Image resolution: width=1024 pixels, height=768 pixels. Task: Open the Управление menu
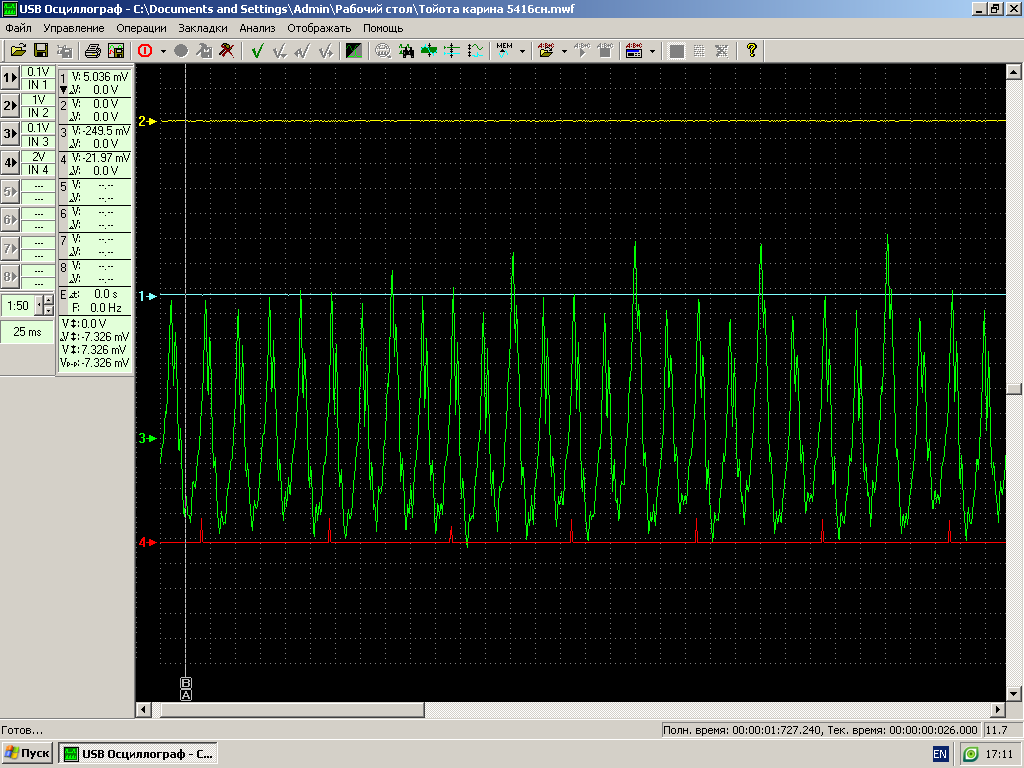(74, 28)
